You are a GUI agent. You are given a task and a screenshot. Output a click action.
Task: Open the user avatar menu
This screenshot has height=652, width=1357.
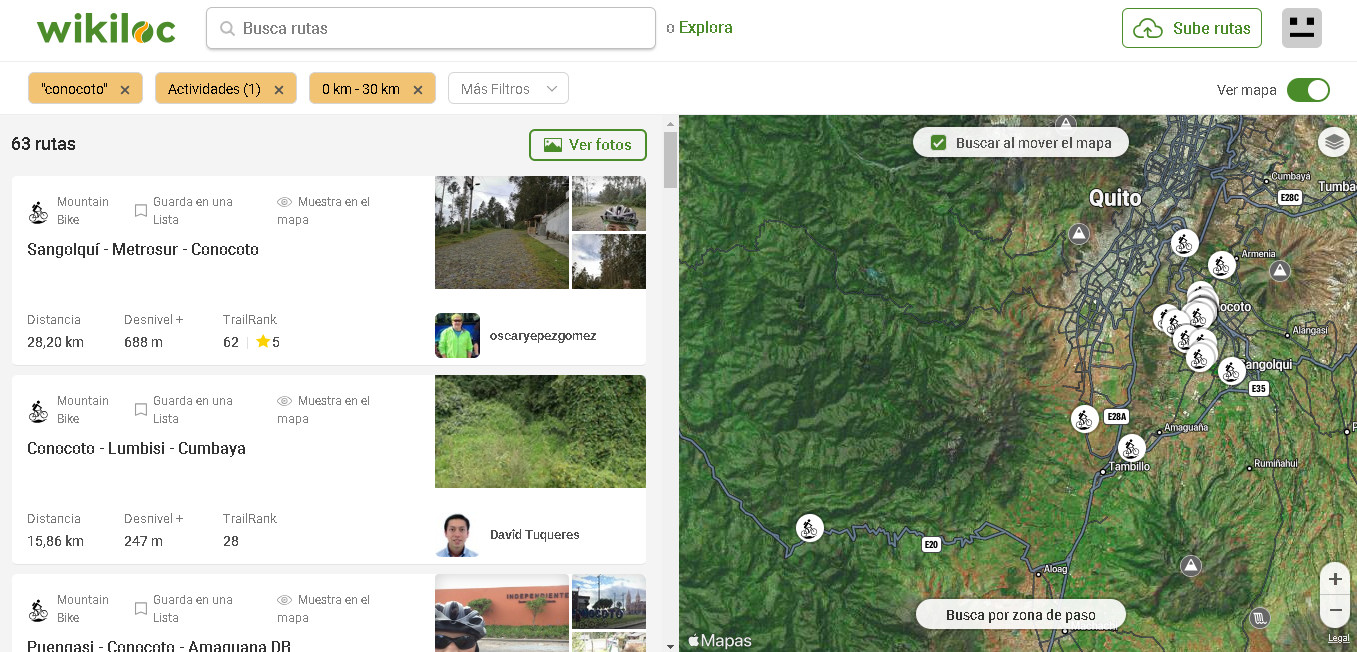[x=1302, y=28]
